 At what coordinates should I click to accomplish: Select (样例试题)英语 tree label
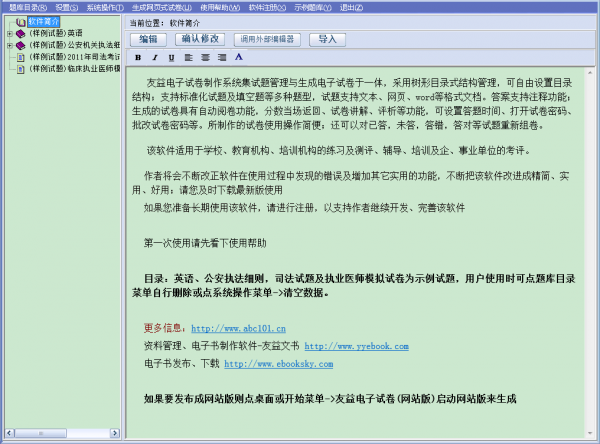pos(56,34)
